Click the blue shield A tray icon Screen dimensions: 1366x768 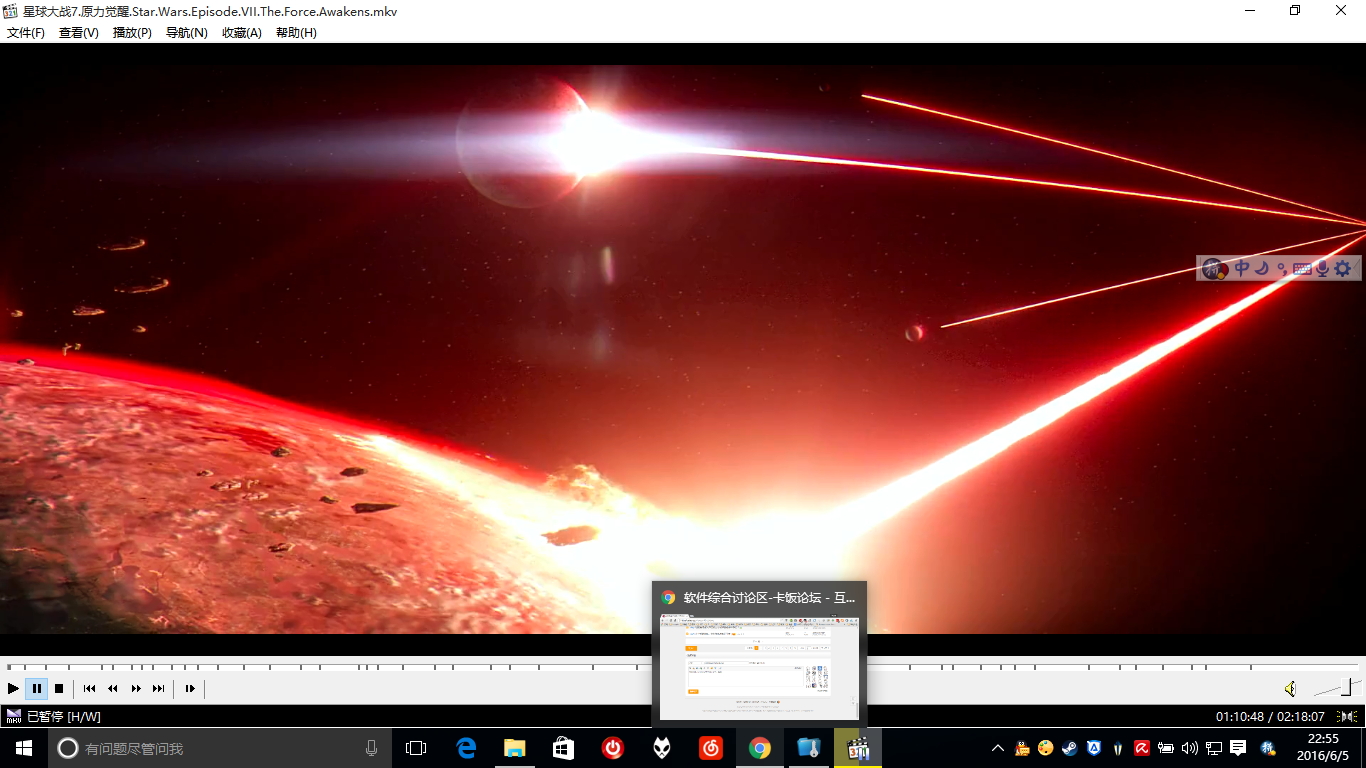point(1094,748)
